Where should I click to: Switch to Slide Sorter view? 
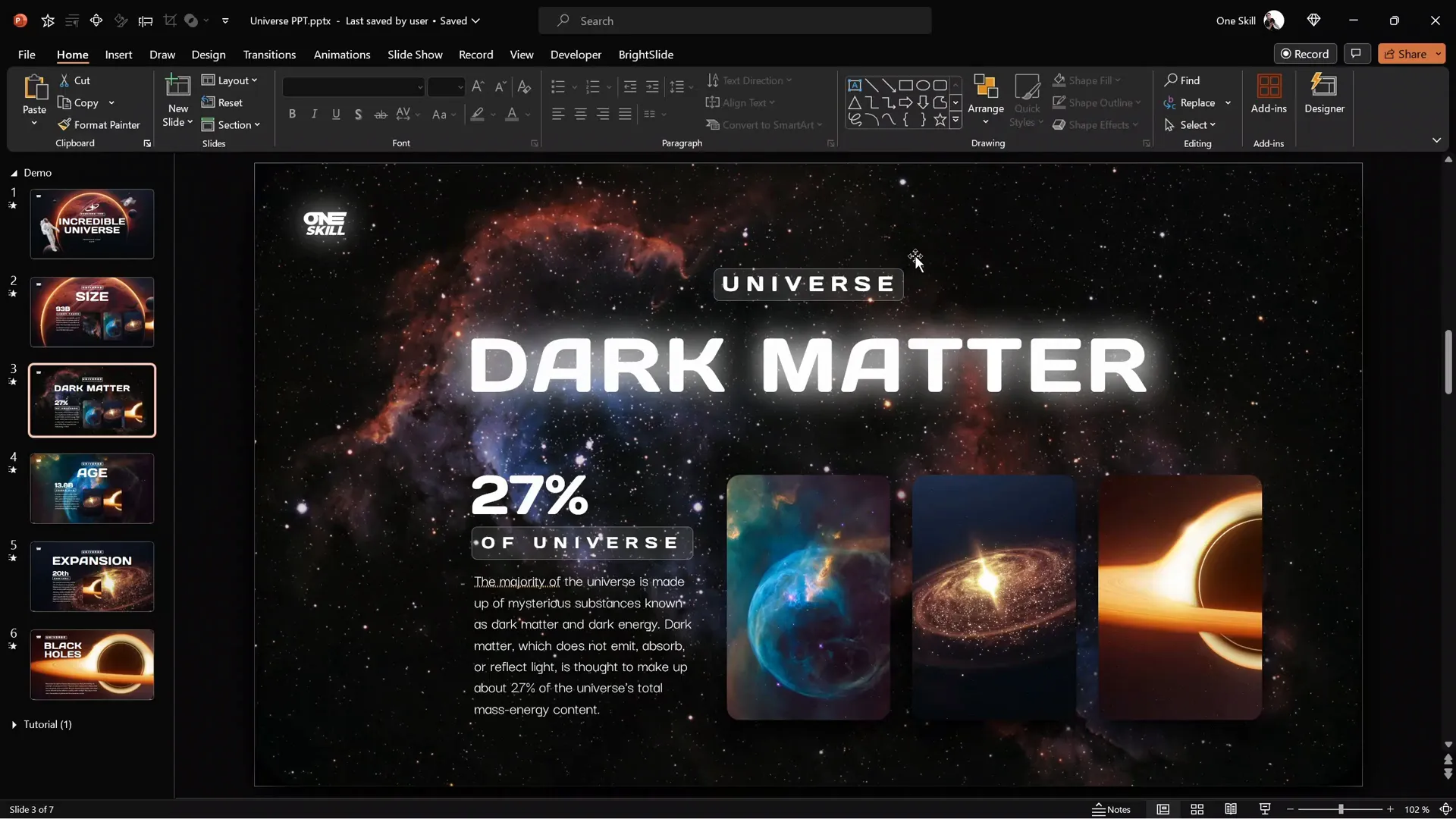tap(1197, 809)
